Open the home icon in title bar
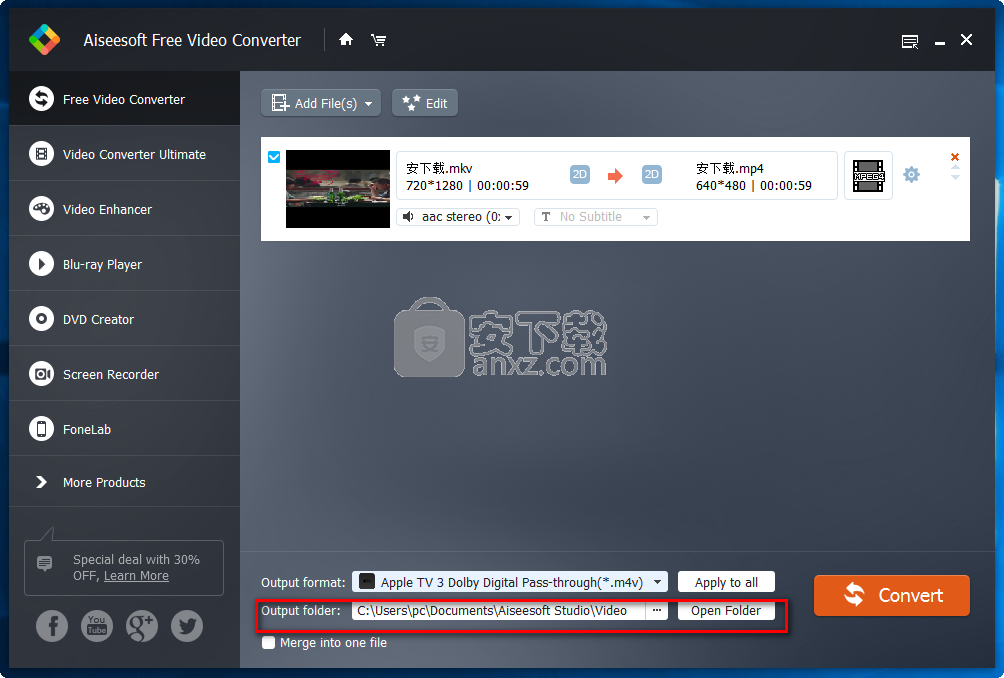Viewport: 1004px width, 678px height. click(346, 40)
